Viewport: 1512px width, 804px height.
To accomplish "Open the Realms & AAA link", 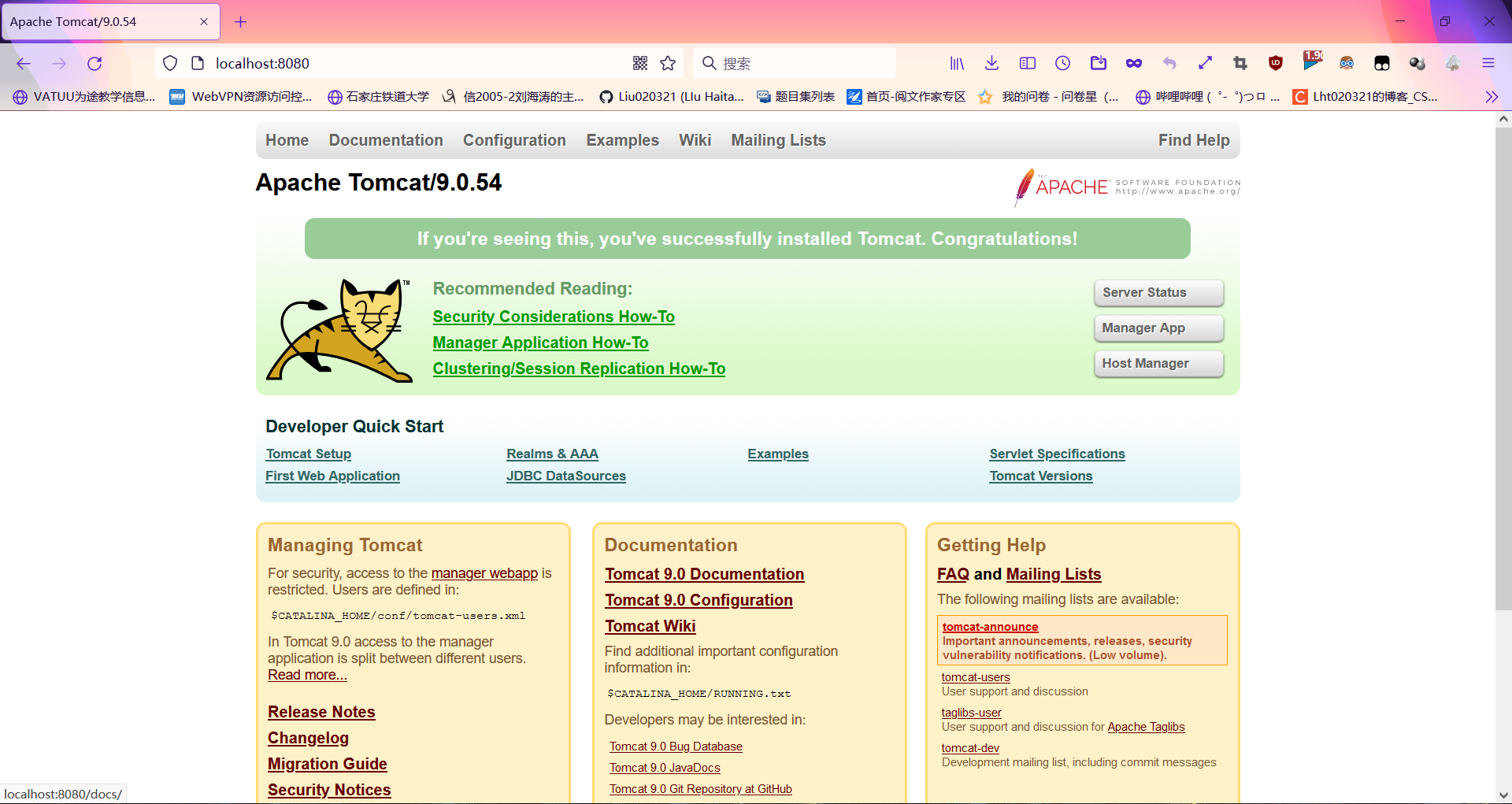I will [552, 454].
